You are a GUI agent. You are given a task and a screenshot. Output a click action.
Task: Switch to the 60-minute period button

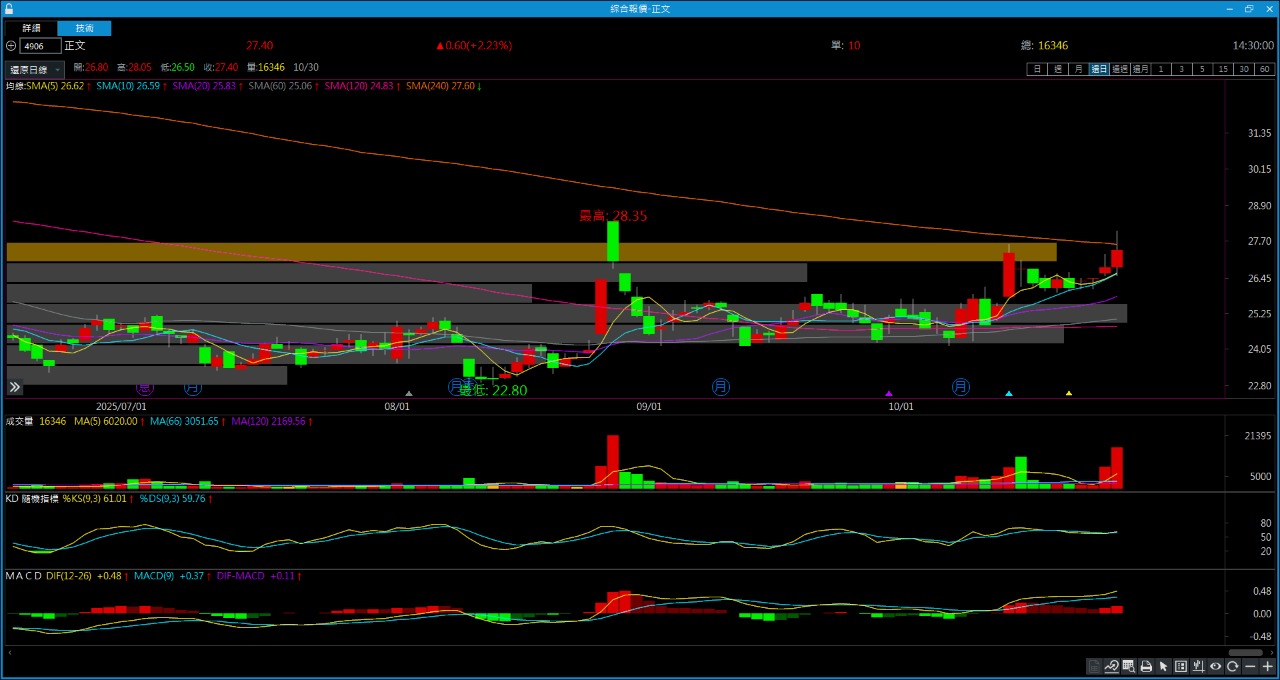point(1265,69)
